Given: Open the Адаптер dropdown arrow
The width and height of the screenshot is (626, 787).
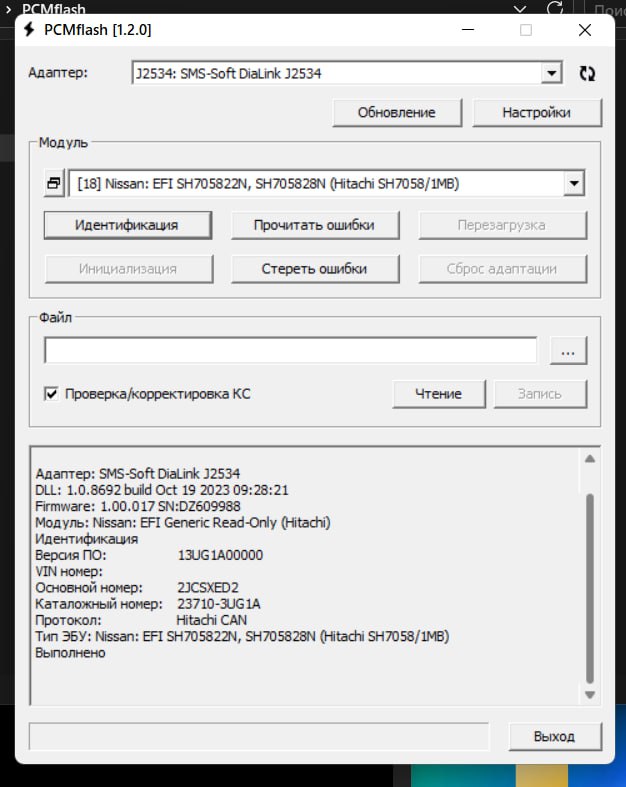Looking at the screenshot, I should 551,73.
